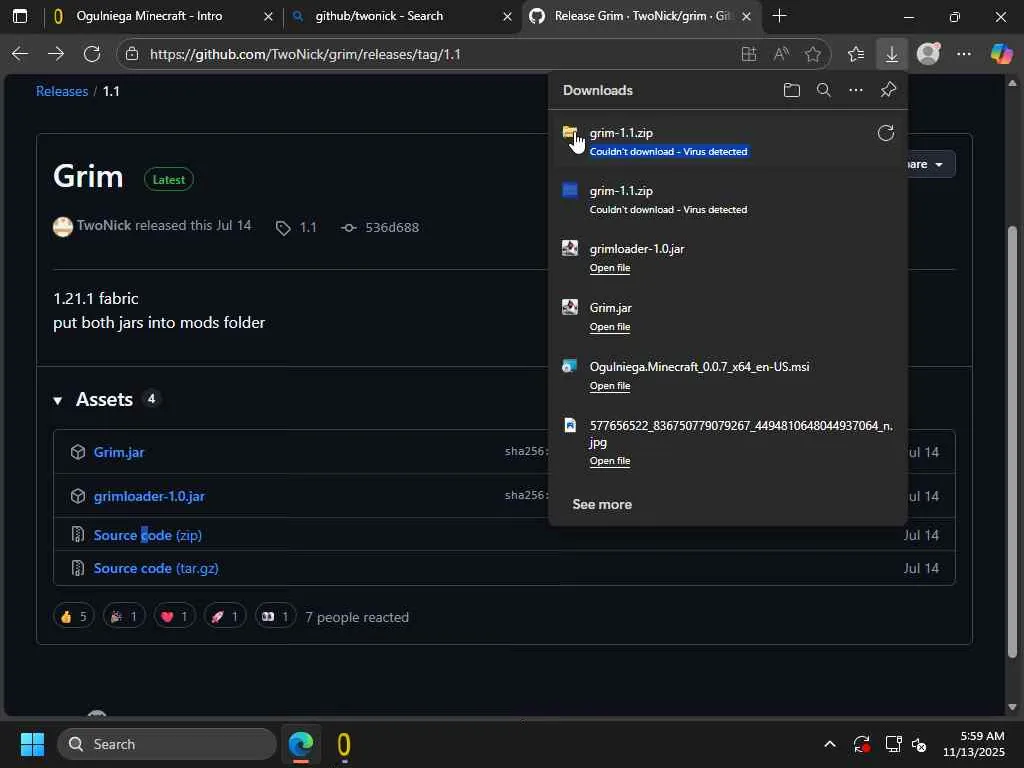Open file for the 577656522 jpg download
The width and height of the screenshot is (1024, 768).
pos(610,460)
